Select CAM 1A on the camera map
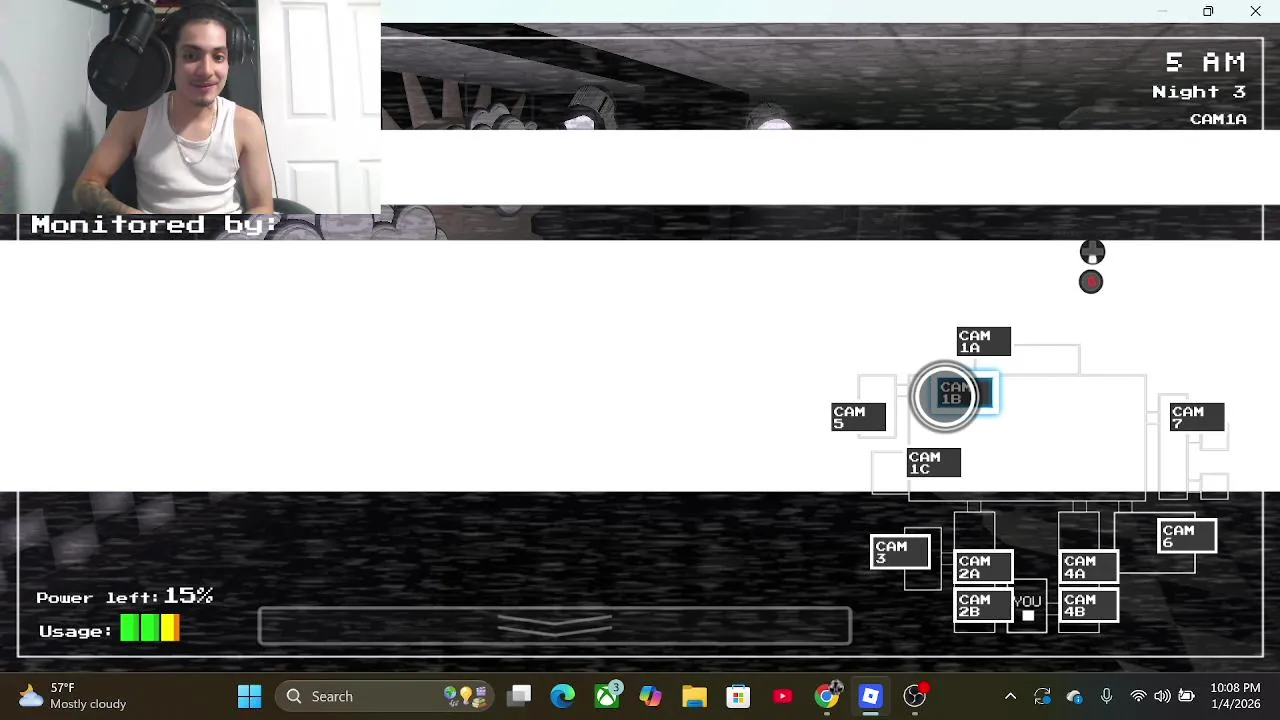Screen dimensions: 1280x720 pyautogui.click(x=984, y=342)
